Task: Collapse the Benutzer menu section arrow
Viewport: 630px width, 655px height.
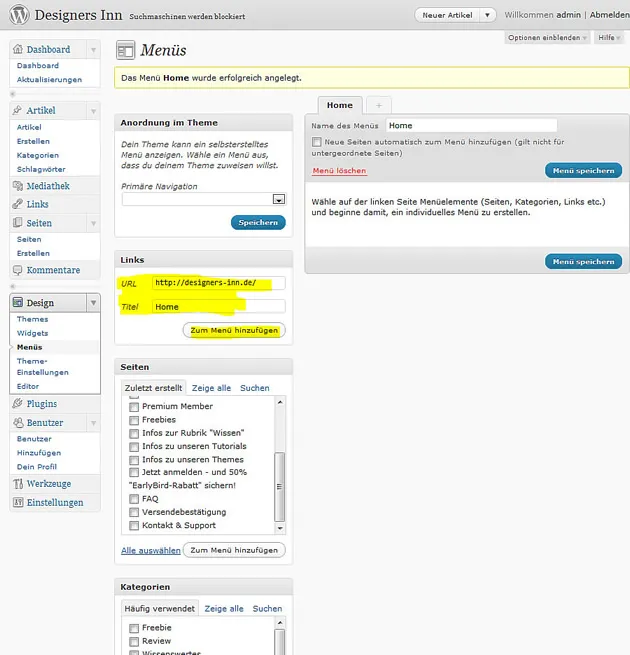Action: 93,423
